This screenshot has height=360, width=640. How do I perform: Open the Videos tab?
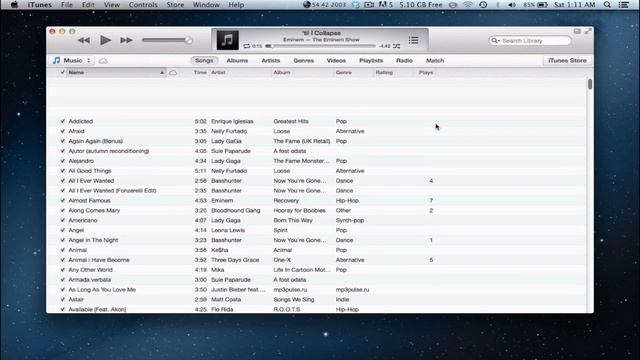click(x=336, y=60)
